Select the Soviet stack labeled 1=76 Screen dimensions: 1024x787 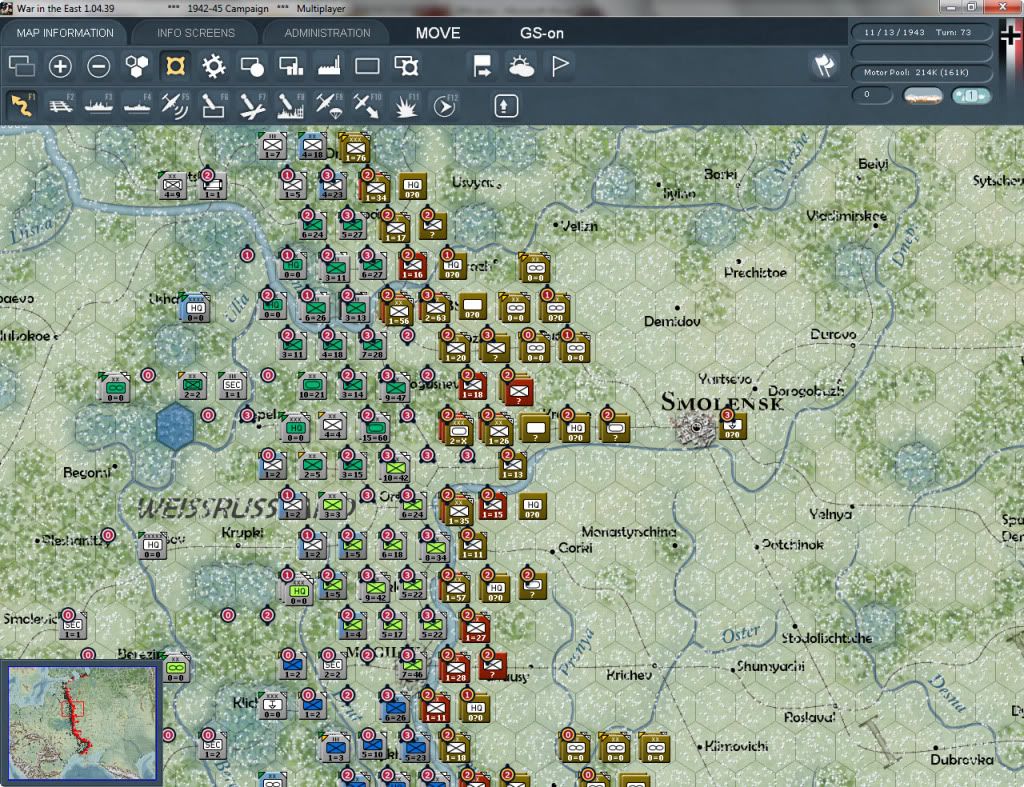(x=355, y=150)
